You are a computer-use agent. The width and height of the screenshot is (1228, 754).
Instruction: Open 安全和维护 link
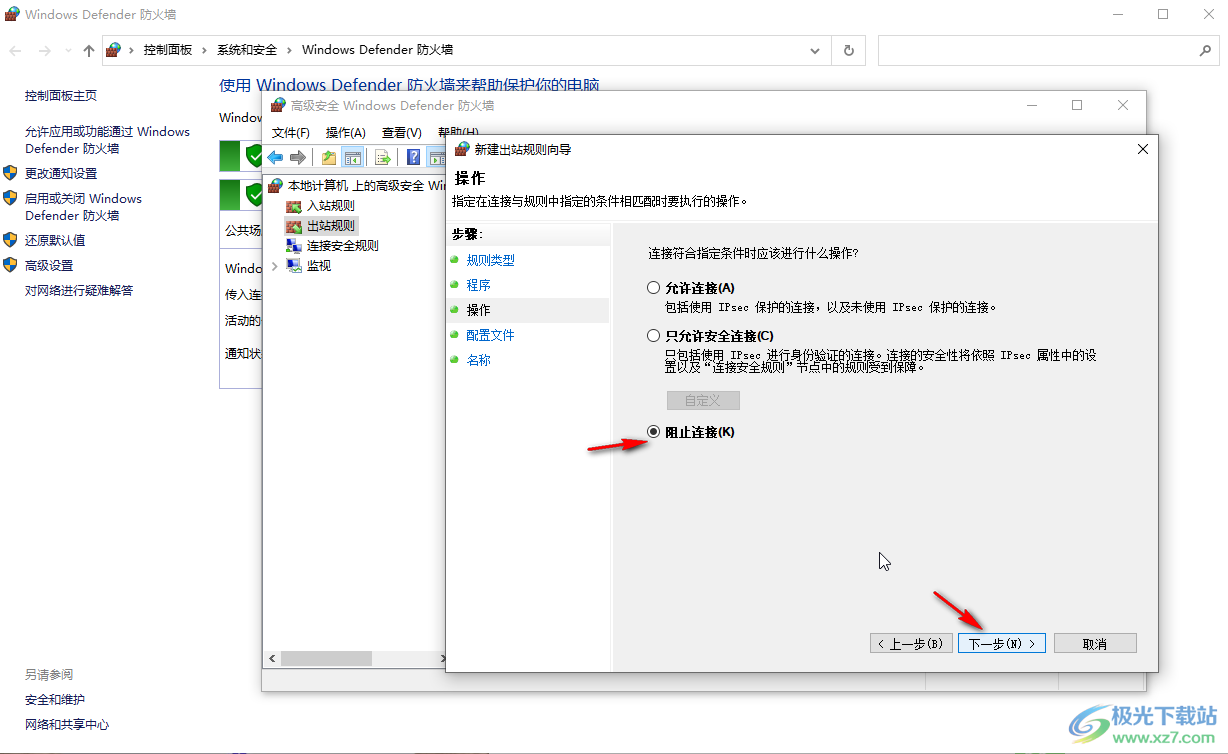(x=55, y=699)
